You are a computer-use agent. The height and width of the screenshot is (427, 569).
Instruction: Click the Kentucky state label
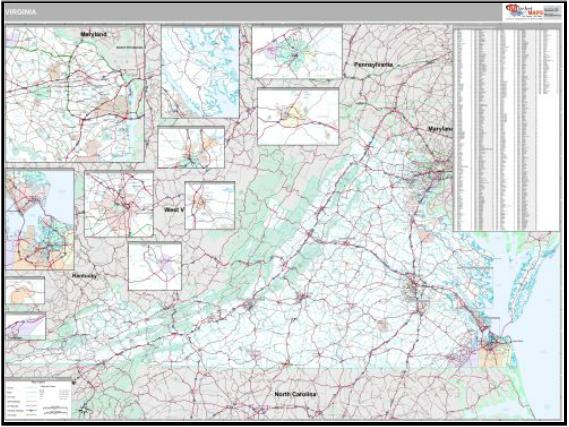tap(84, 276)
